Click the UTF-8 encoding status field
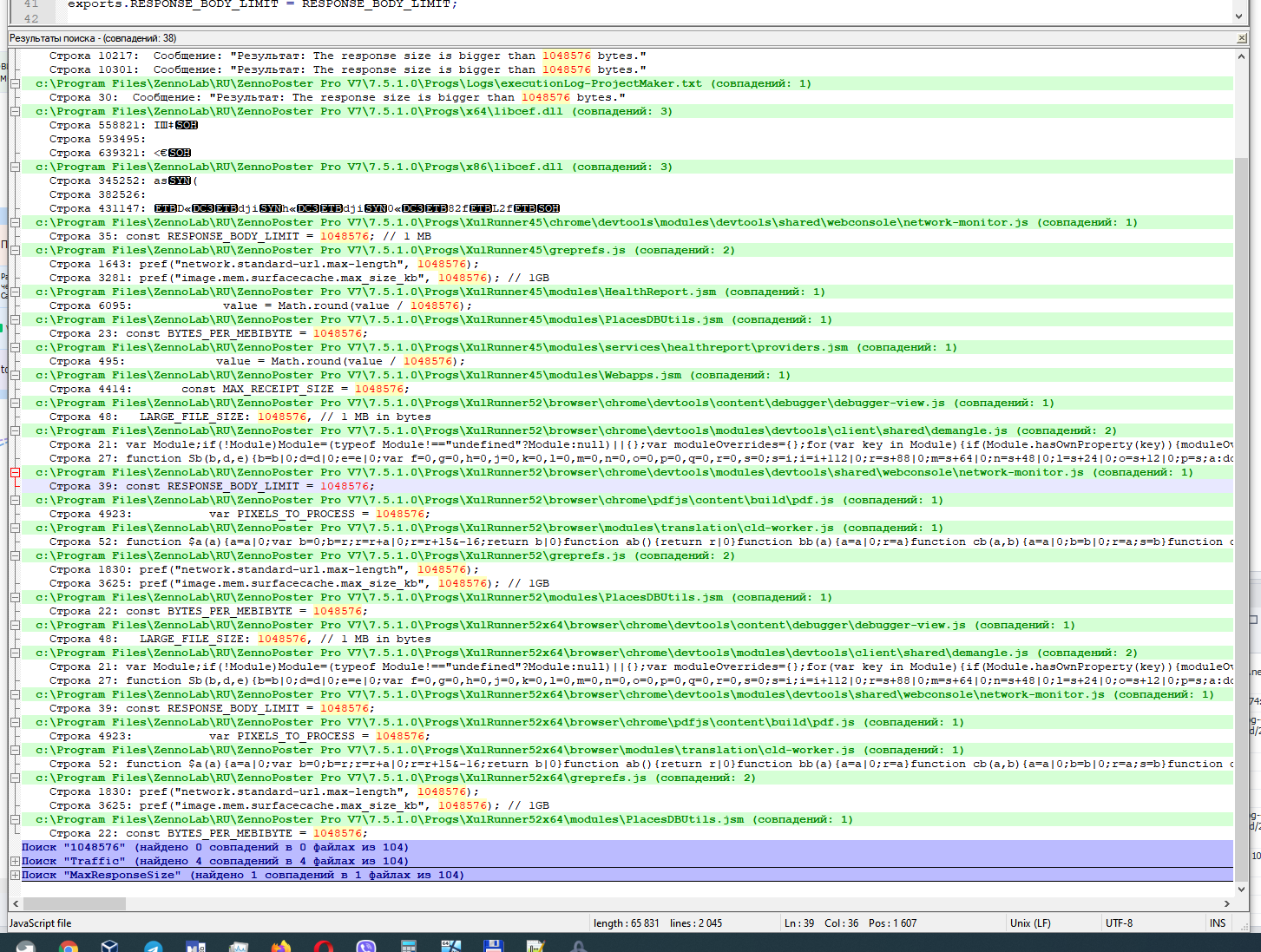Screen dimensions: 1261x952 pos(1119,923)
